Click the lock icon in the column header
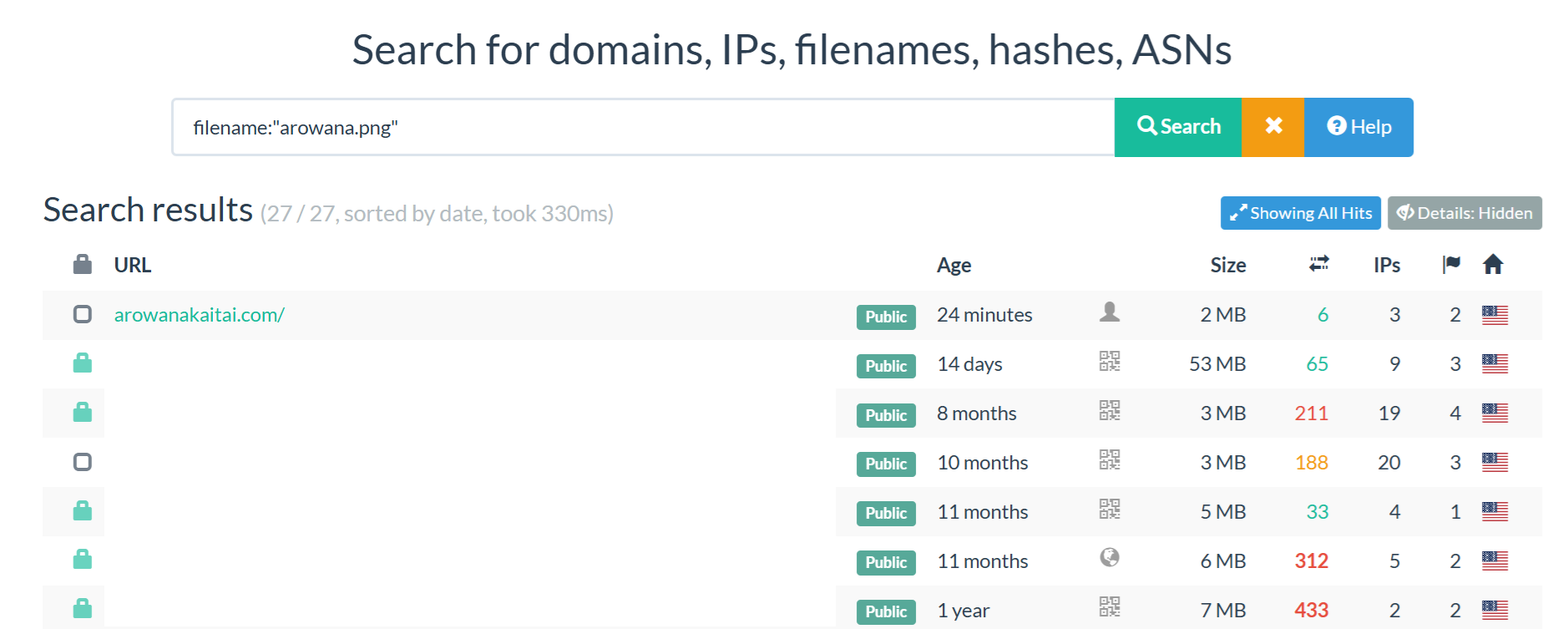The image size is (1568, 629). (82, 265)
